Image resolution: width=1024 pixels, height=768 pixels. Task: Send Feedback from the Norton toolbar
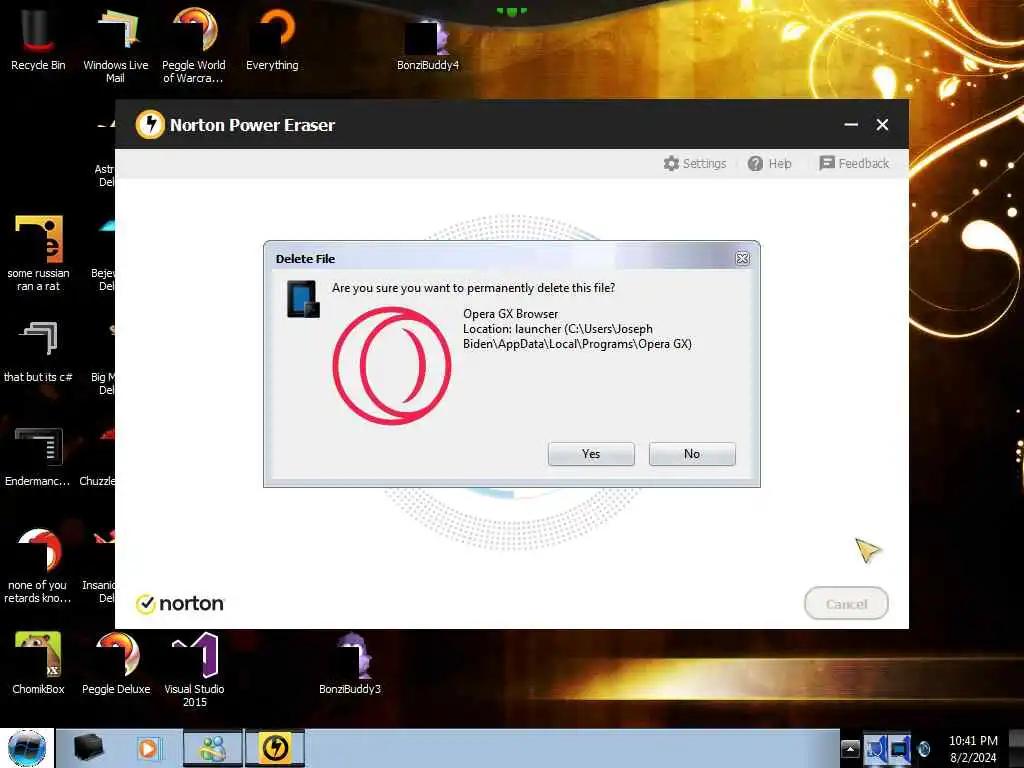pos(854,163)
